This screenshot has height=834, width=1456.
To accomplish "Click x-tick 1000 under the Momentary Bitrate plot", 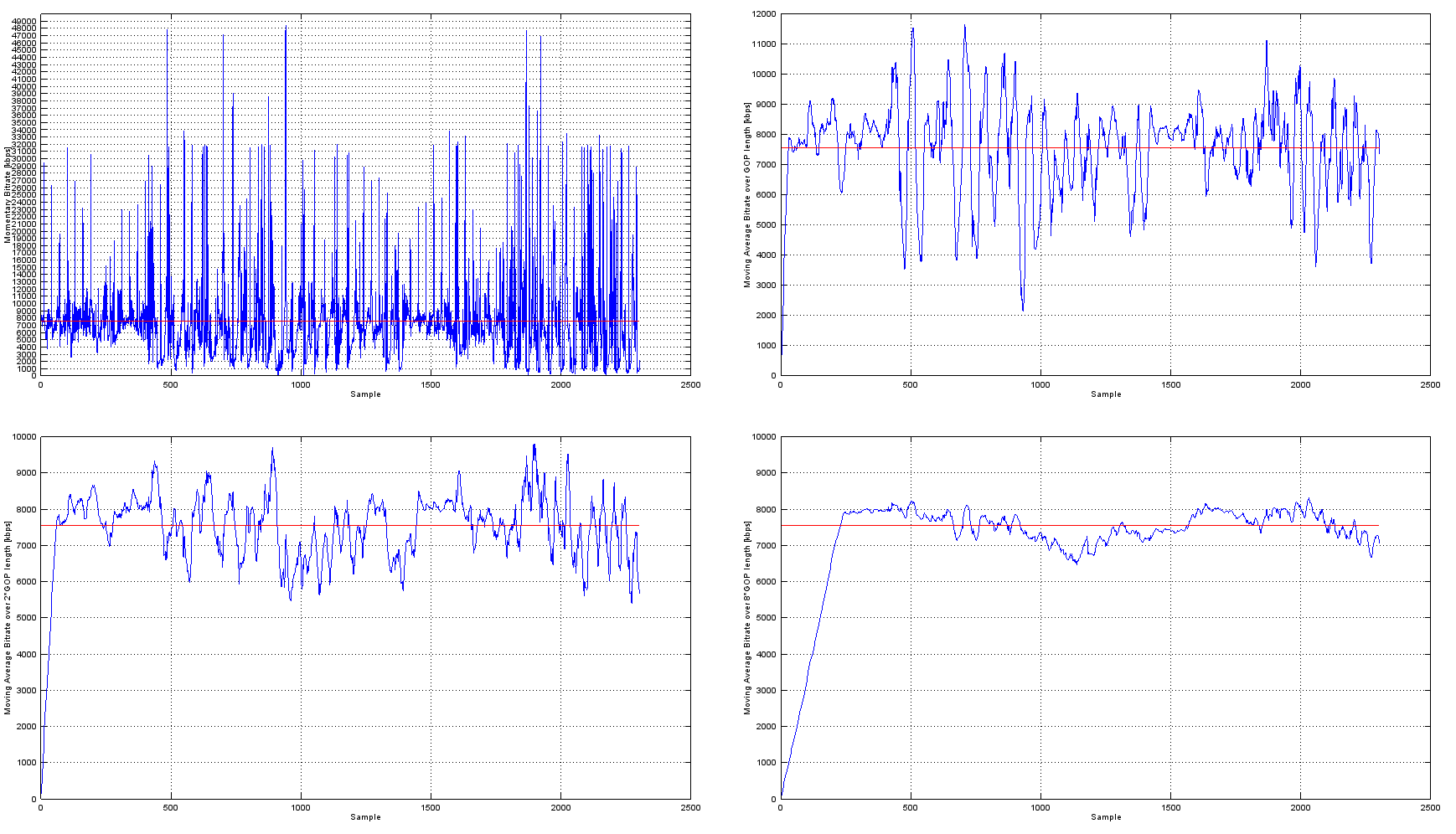I will [300, 385].
